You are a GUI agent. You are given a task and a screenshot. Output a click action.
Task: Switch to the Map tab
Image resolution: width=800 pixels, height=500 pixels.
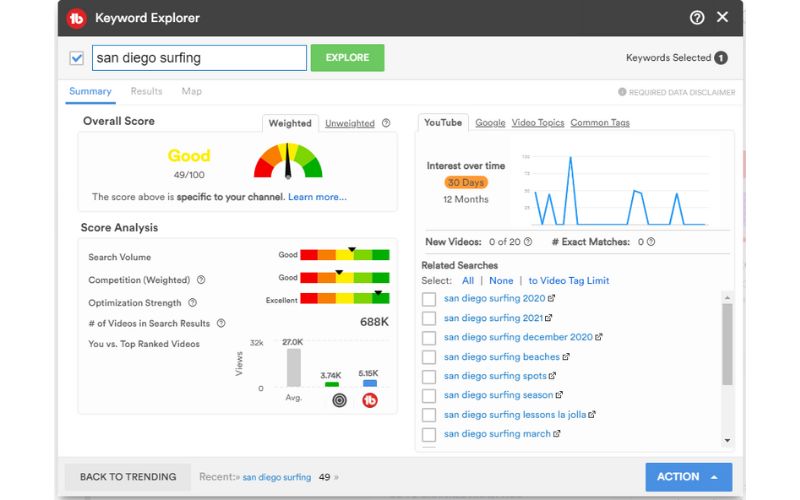pyautogui.click(x=191, y=91)
